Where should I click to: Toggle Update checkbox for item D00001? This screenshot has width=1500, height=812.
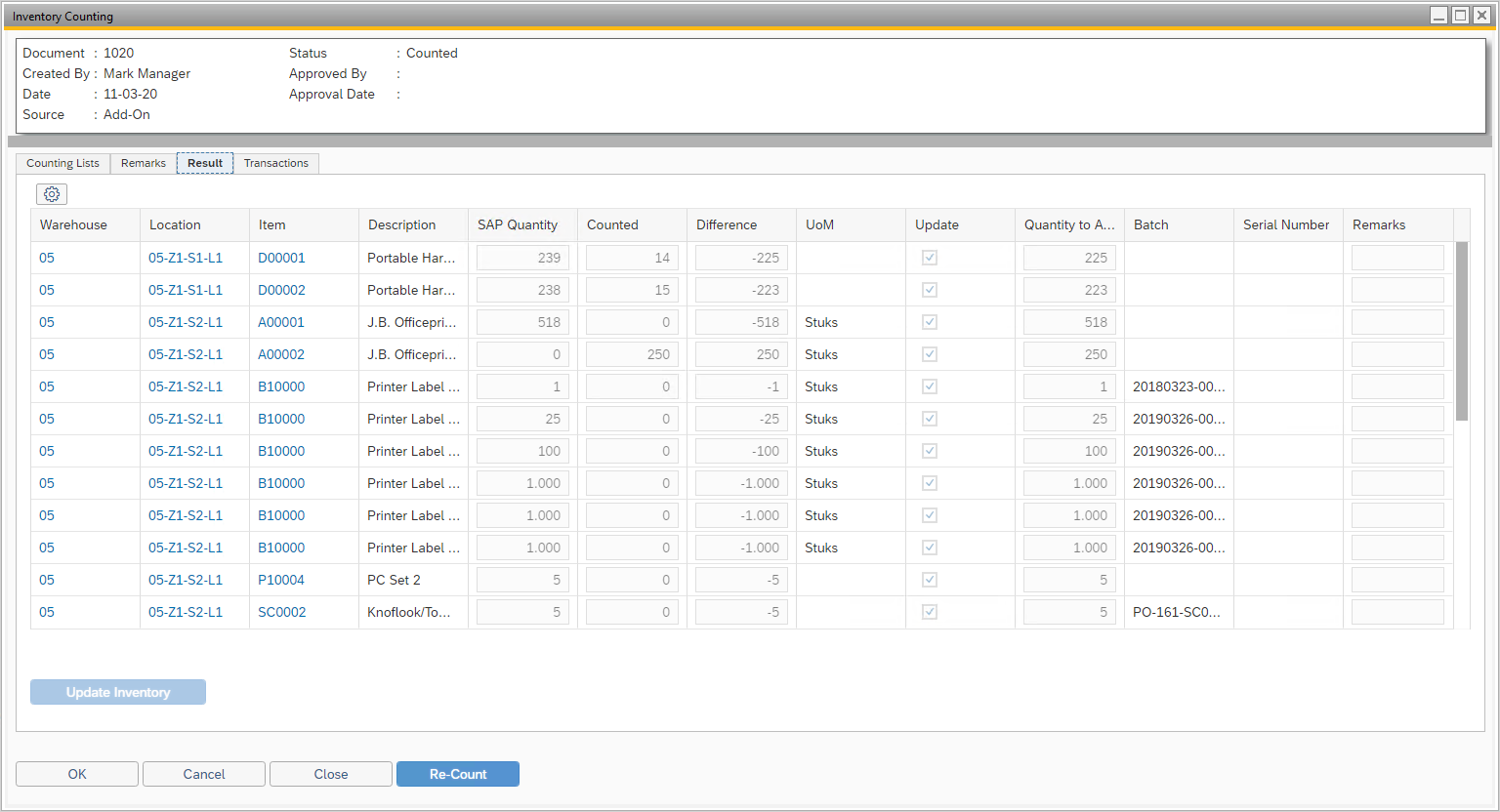pos(930,258)
